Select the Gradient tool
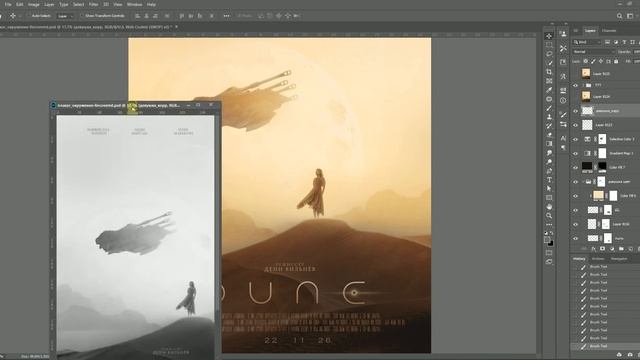Image resolution: width=640 pixels, height=360 pixels. 549,144
